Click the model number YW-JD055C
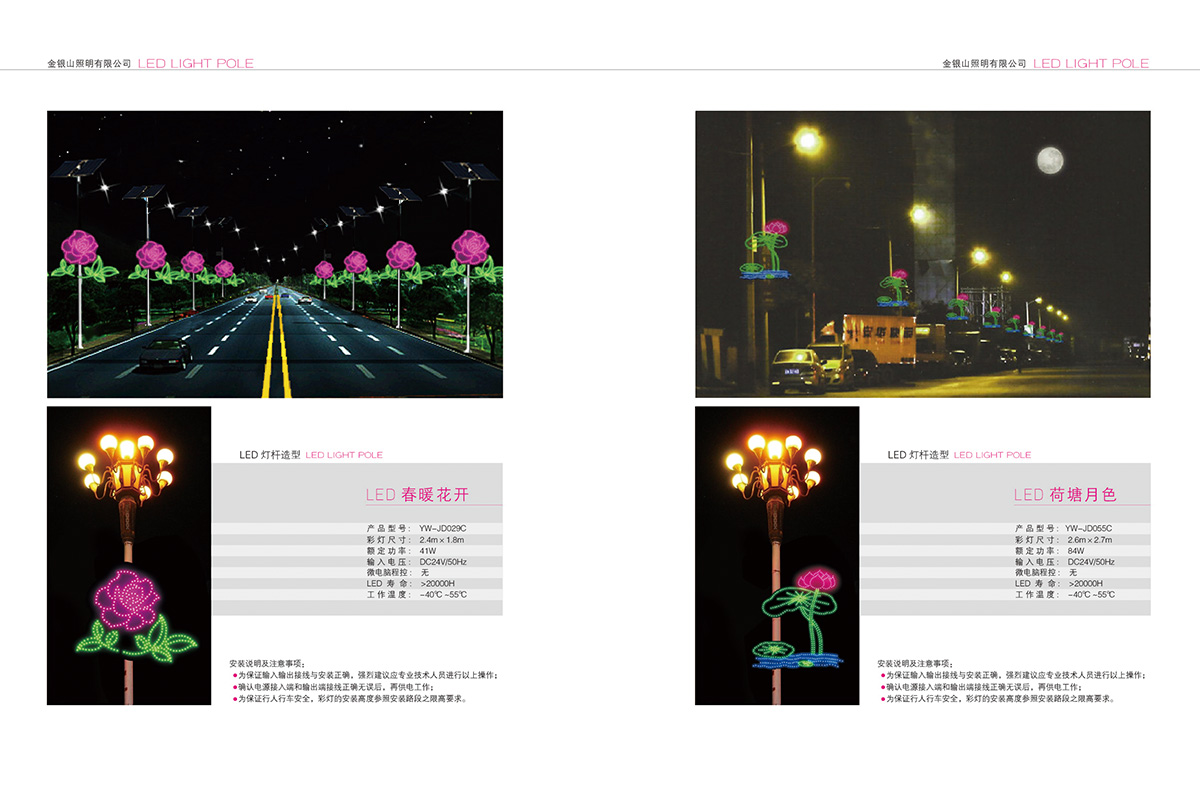This screenshot has height=800, width=1200. click(x=1089, y=528)
